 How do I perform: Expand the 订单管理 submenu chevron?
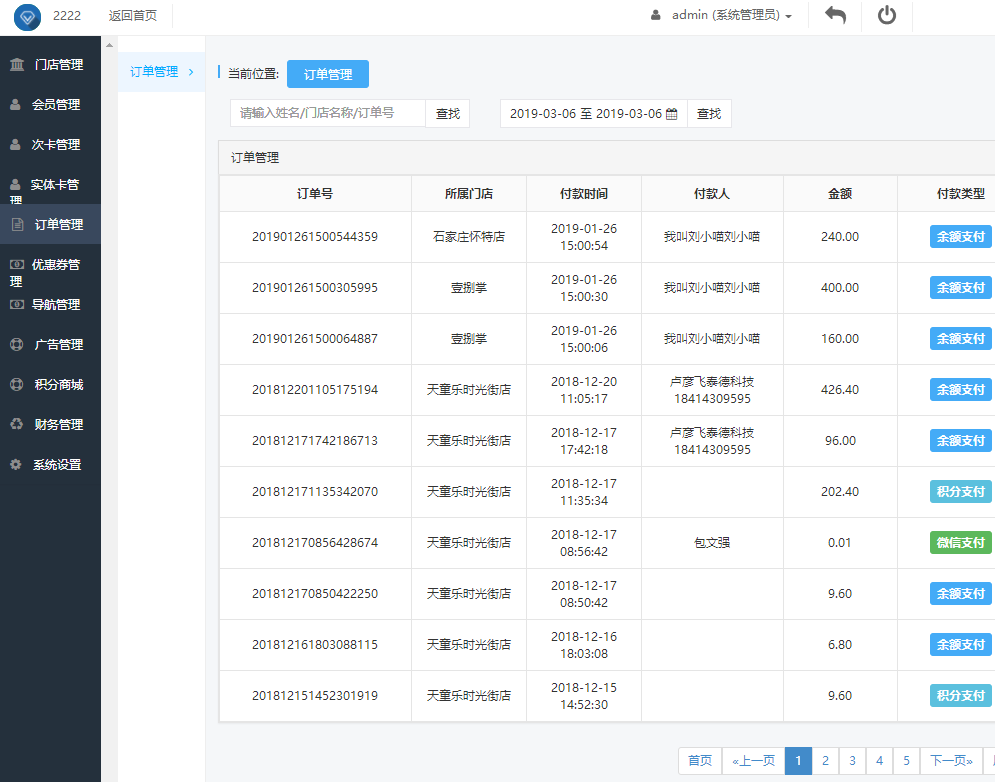[x=190, y=72]
